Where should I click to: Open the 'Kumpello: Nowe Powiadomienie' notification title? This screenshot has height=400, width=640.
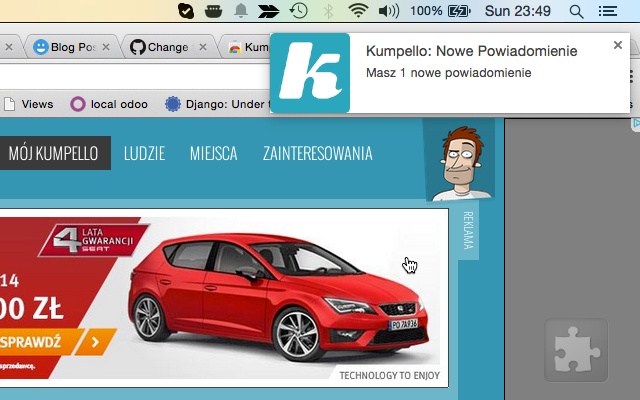[471, 51]
